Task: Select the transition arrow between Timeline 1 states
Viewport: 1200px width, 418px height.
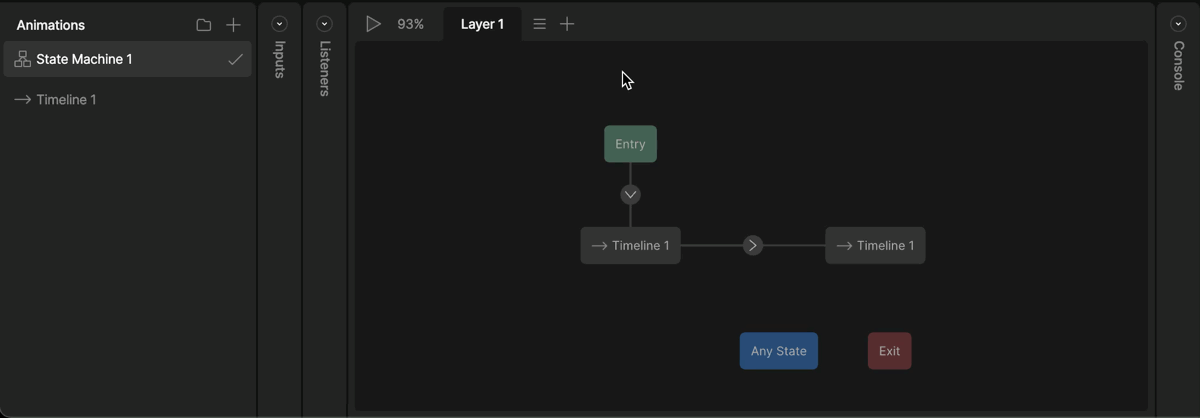Action: (x=753, y=245)
